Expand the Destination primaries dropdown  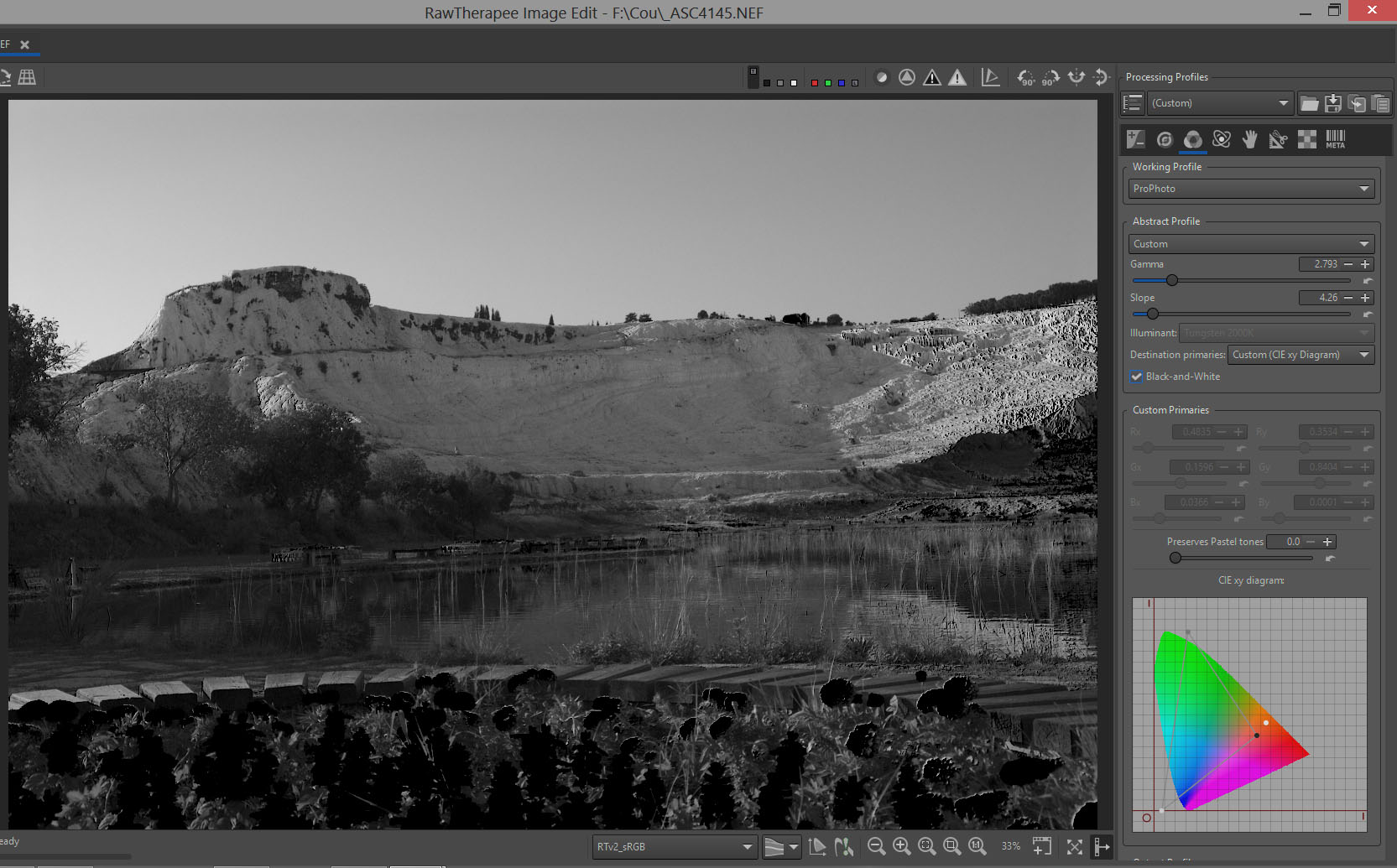(1301, 354)
